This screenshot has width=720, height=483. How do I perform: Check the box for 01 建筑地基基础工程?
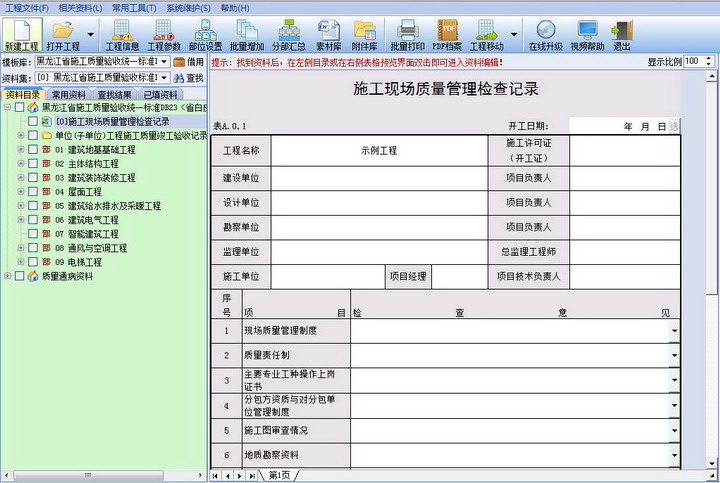[33, 150]
